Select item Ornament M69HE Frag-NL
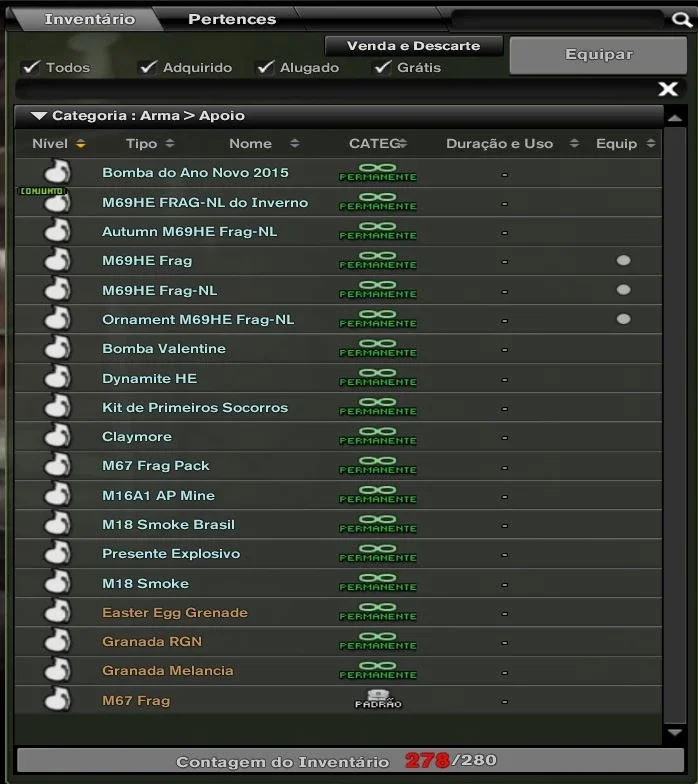The image size is (698, 784). (338, 320)
